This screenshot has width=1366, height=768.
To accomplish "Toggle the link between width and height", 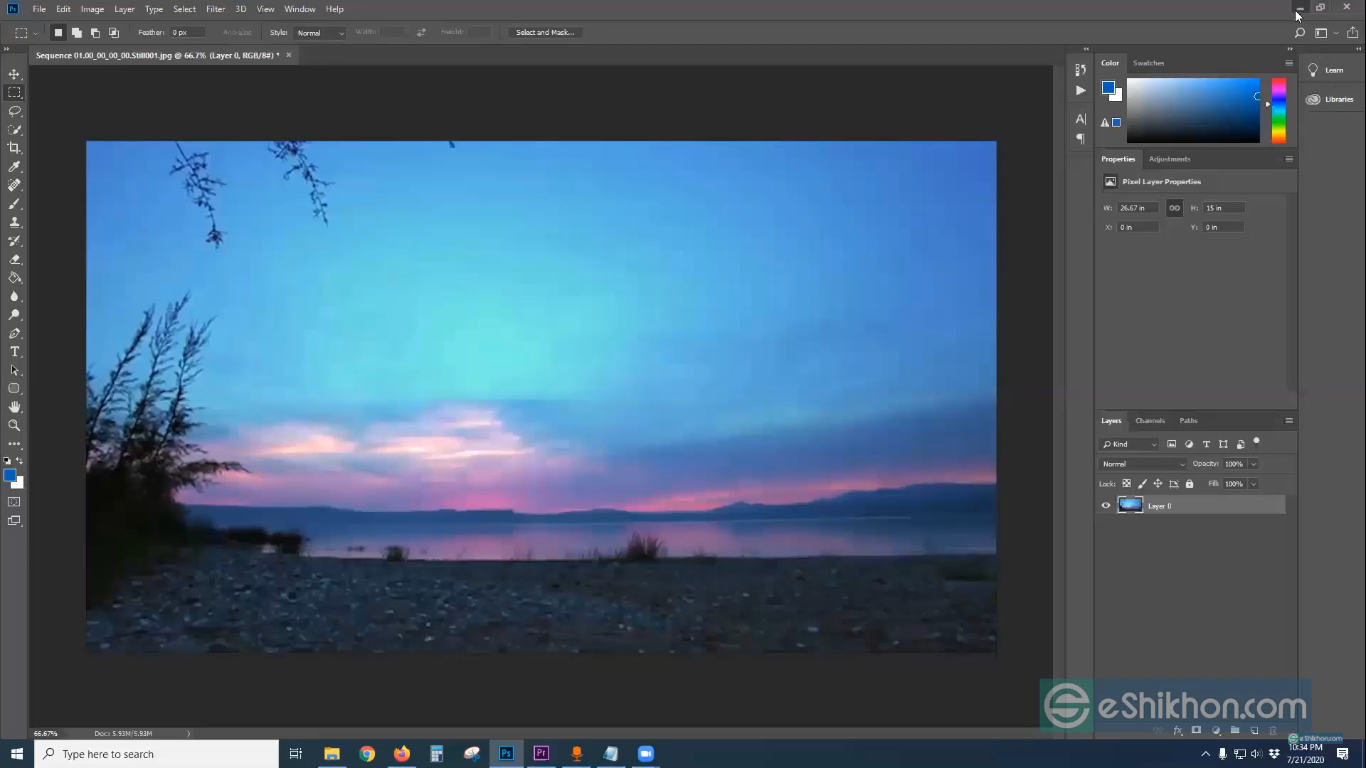I will click(1174, 207).
